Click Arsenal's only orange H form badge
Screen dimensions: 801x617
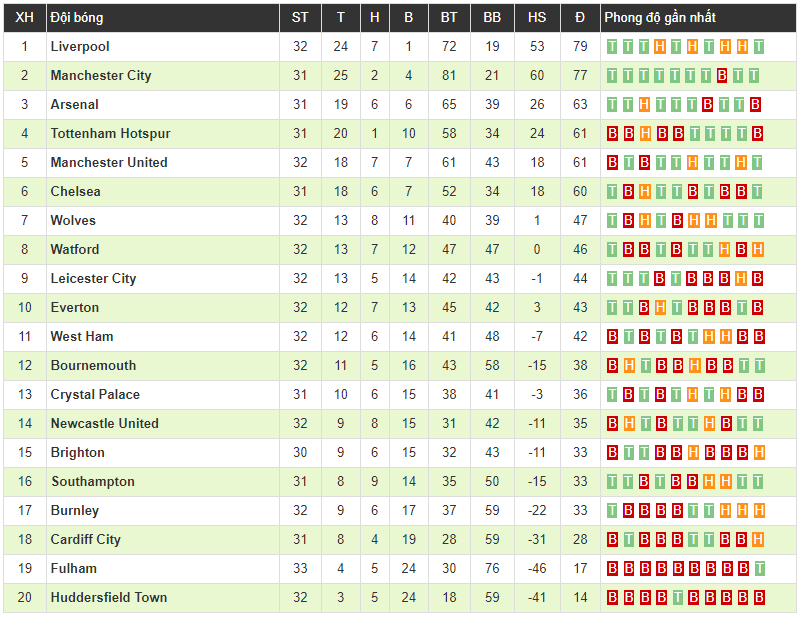tap(645, 105)
